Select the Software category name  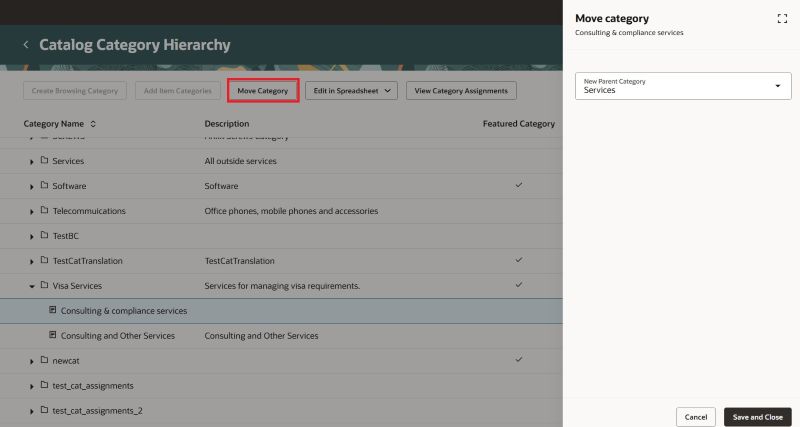tap(69, 186)
